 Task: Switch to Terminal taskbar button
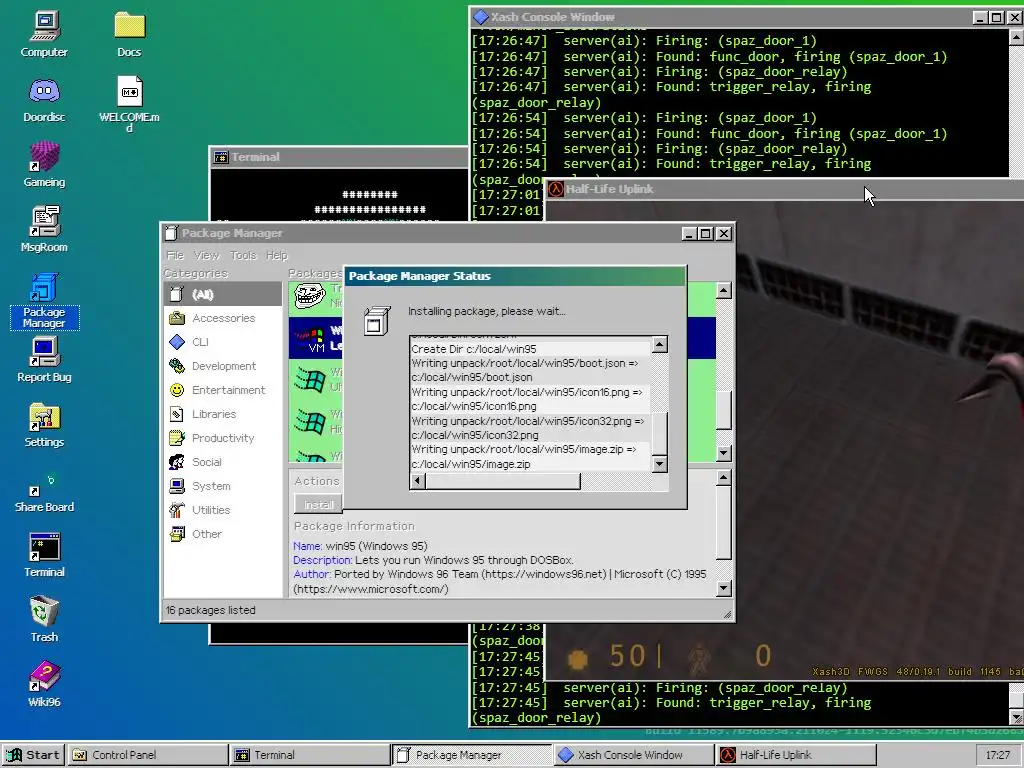pos(310,755)
